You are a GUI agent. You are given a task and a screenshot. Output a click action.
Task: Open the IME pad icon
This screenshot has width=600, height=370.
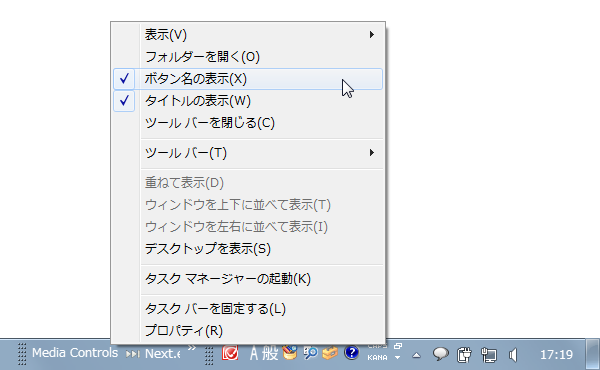(x=290, y=353)
